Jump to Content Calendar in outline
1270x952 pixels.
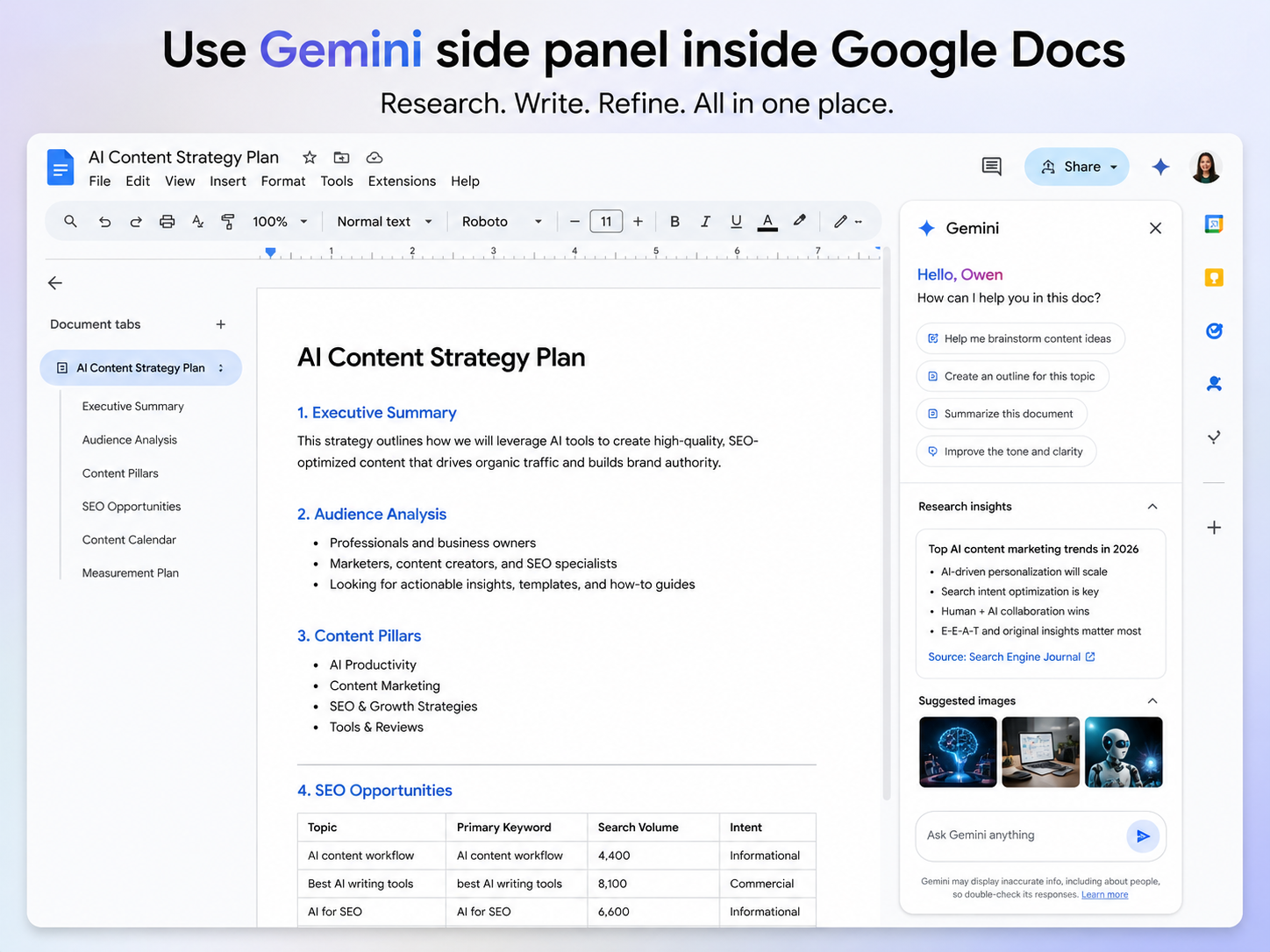coord(129,540)
